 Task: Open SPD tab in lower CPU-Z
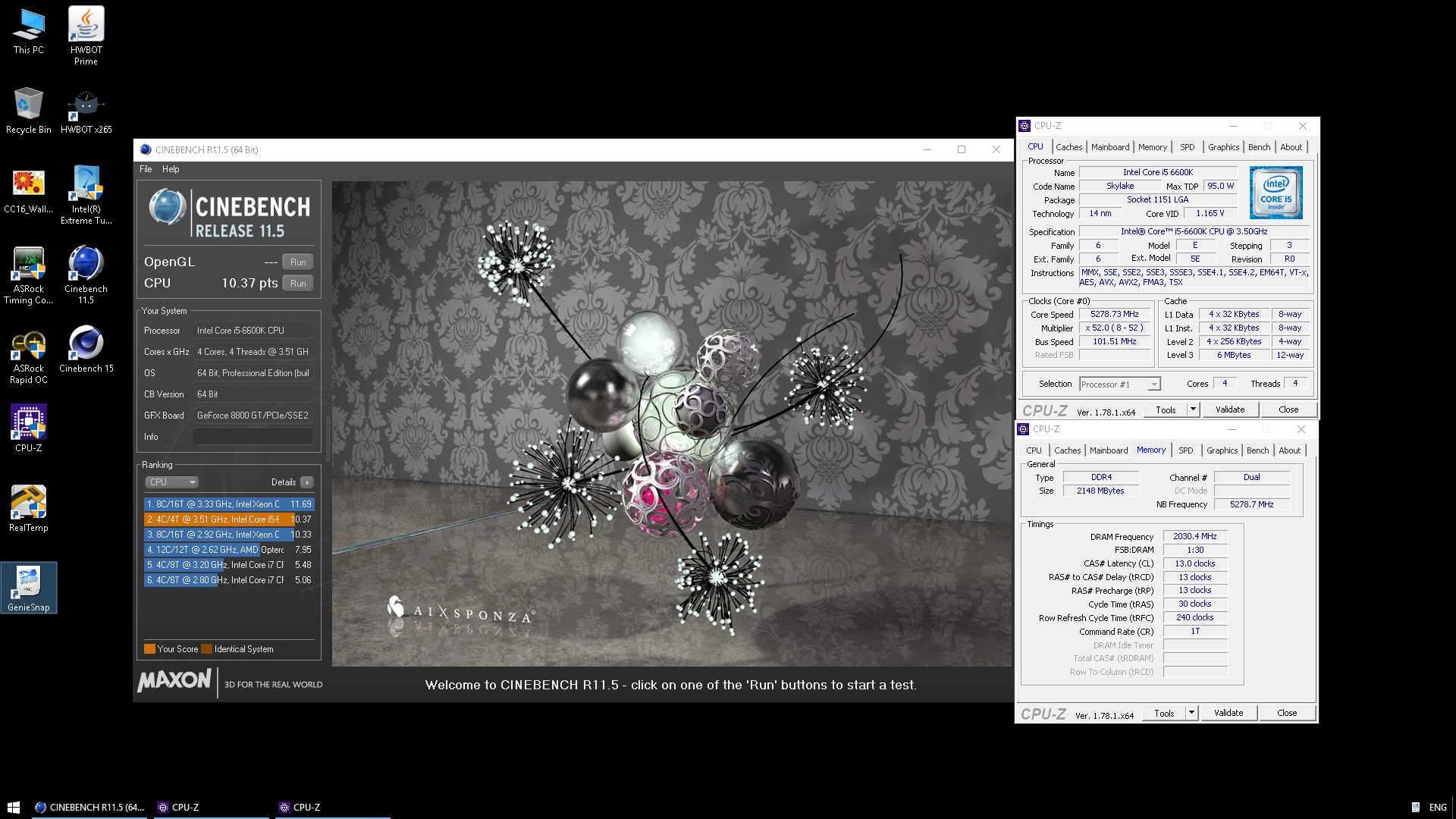coord(1185,450)
